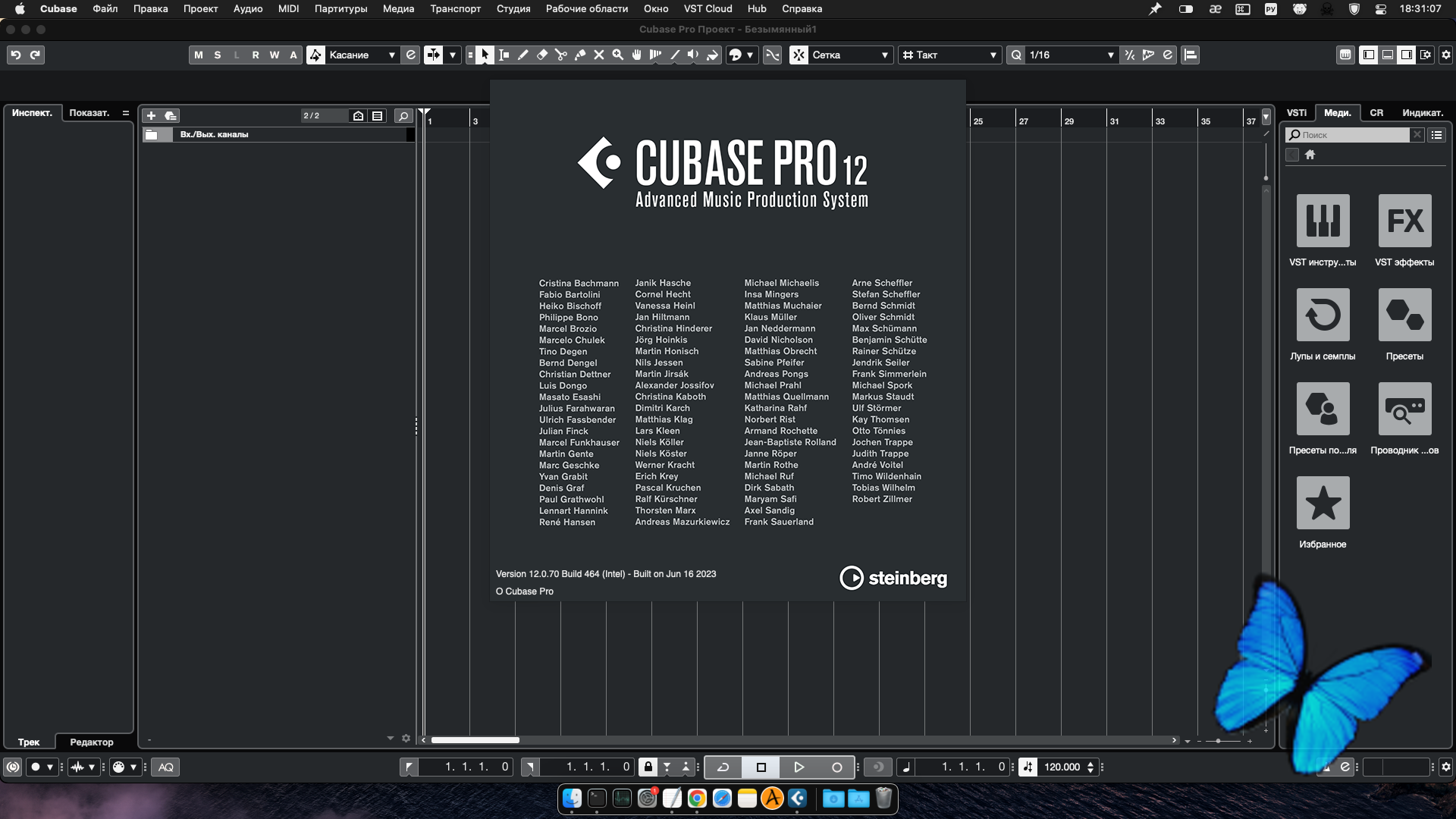The width and height of the screenshot is (1456, 819).
Task: Open Loops and samples tile
Action: 1323,315
